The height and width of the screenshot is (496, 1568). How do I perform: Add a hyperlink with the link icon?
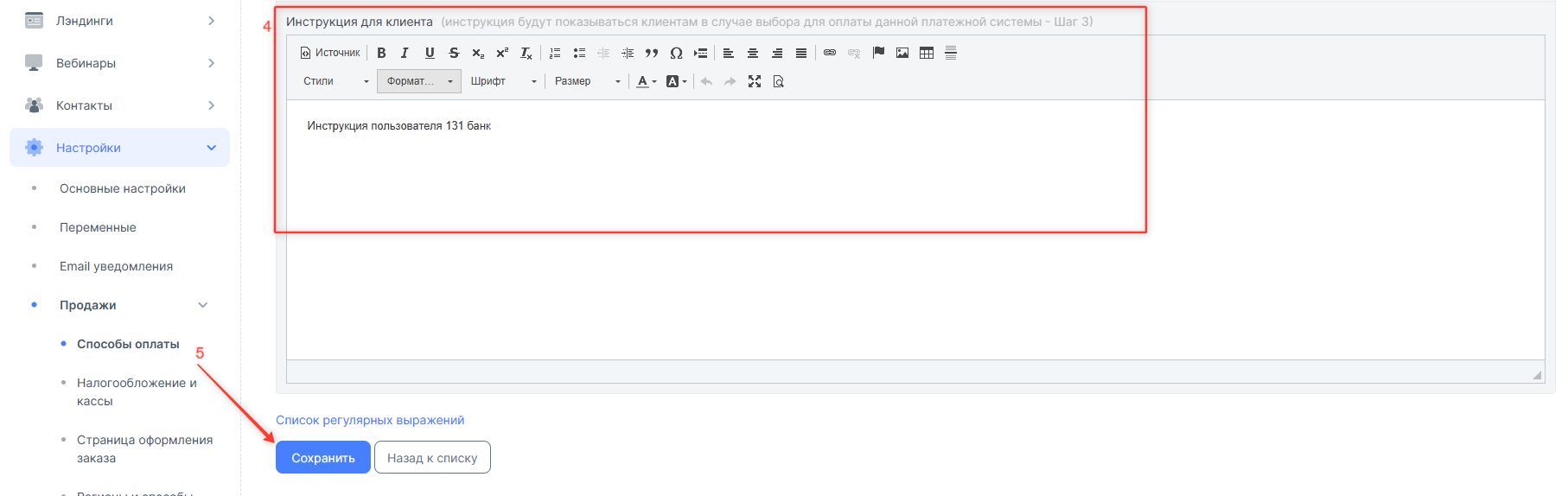[830, 53]
